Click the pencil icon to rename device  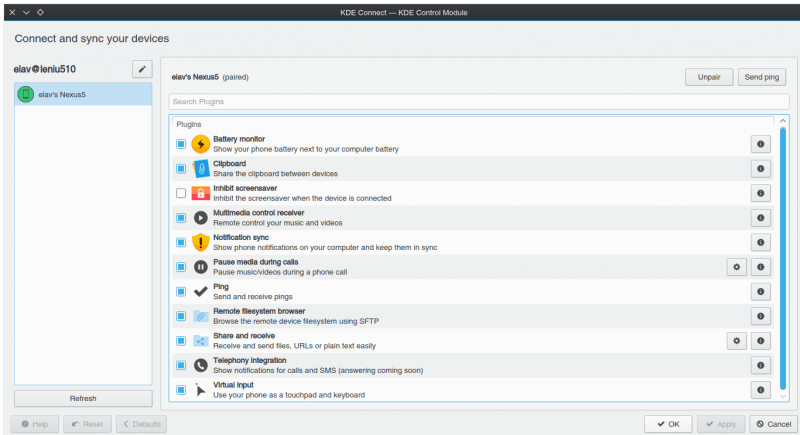(x=142, y=69)
